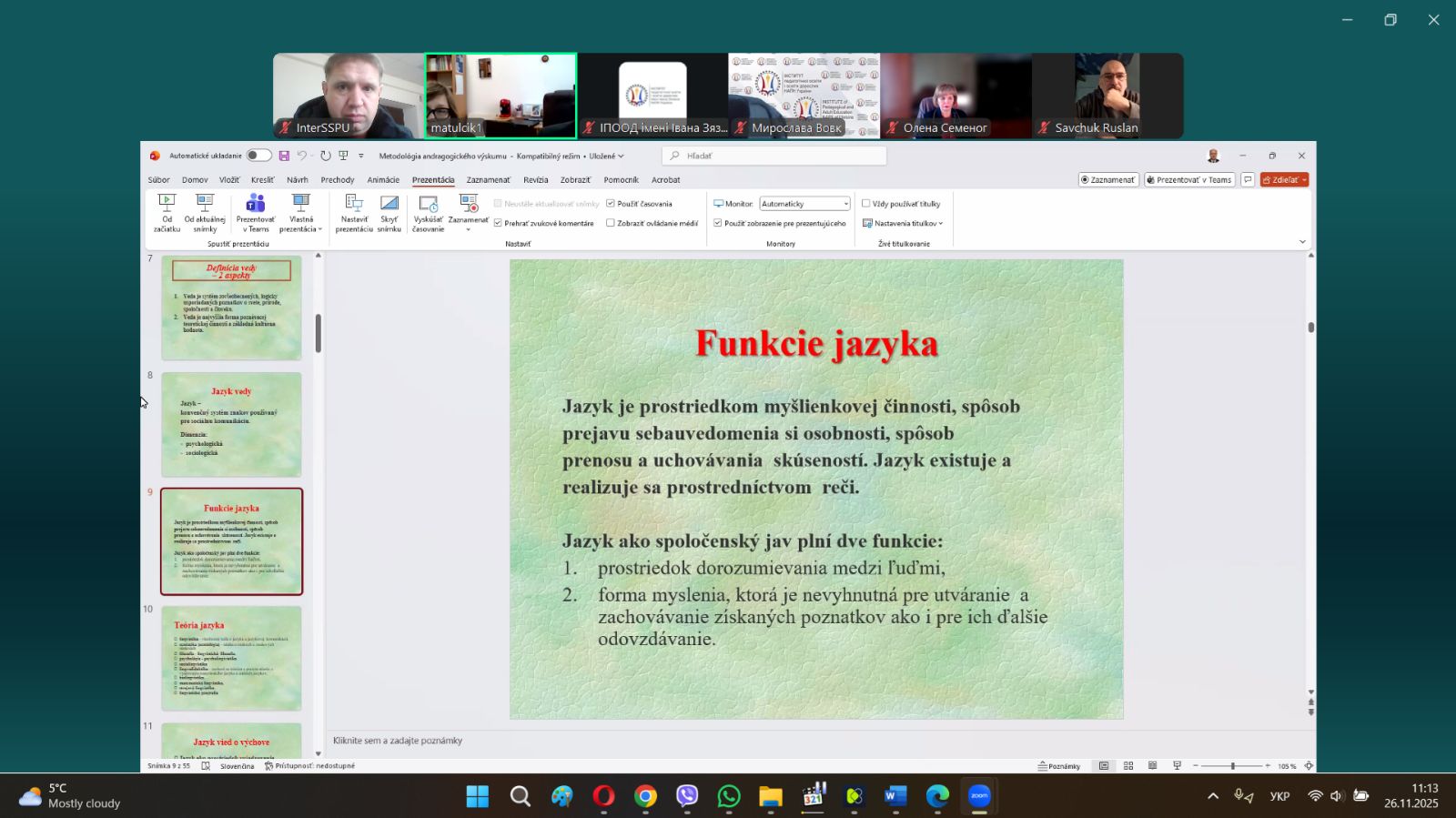The image size is (1456, 818).
Task: Expand Vlastná prezentácia dropdown
Action: [301, 211]
